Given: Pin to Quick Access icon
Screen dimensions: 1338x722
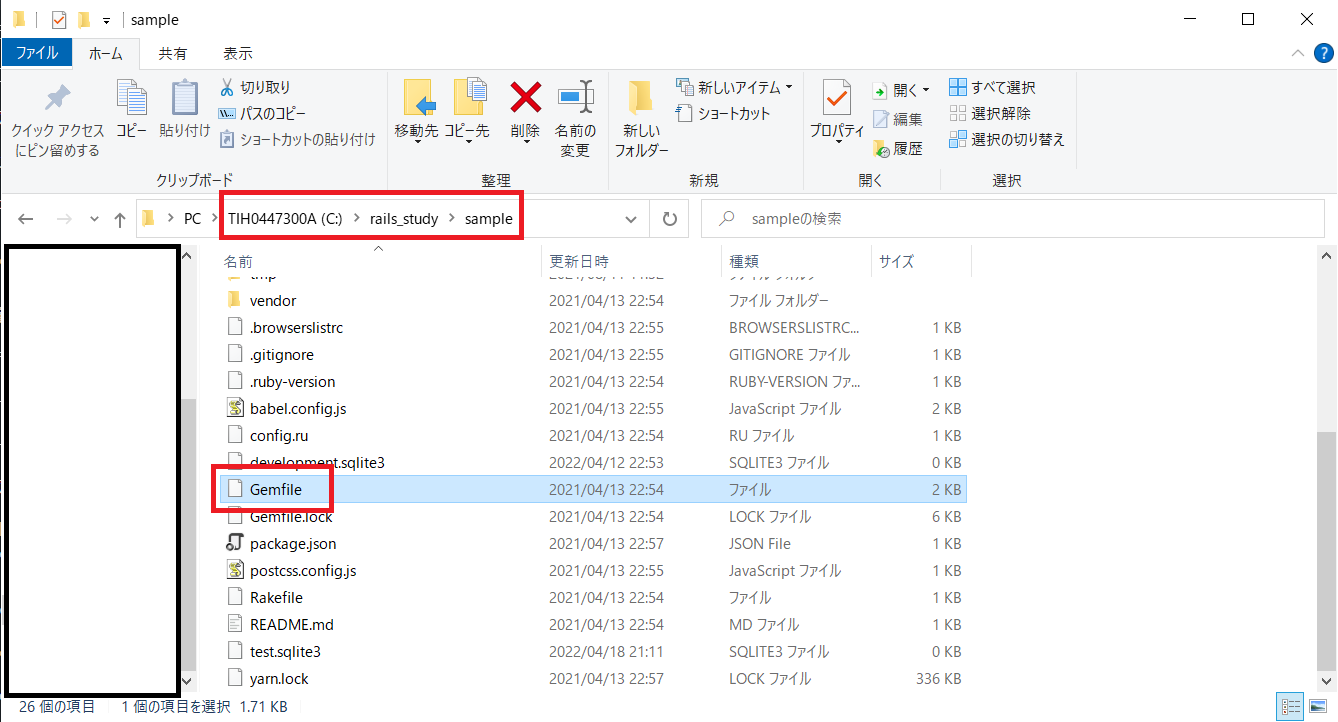Looking at the screenshot, I should (x=57, y=100).
